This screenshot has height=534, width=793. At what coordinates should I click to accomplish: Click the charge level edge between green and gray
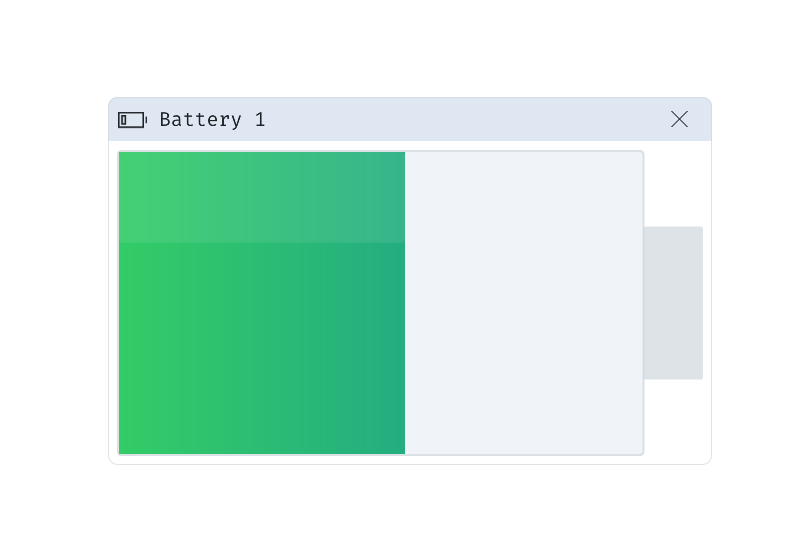pyautogui.click(x=405, y=303)
